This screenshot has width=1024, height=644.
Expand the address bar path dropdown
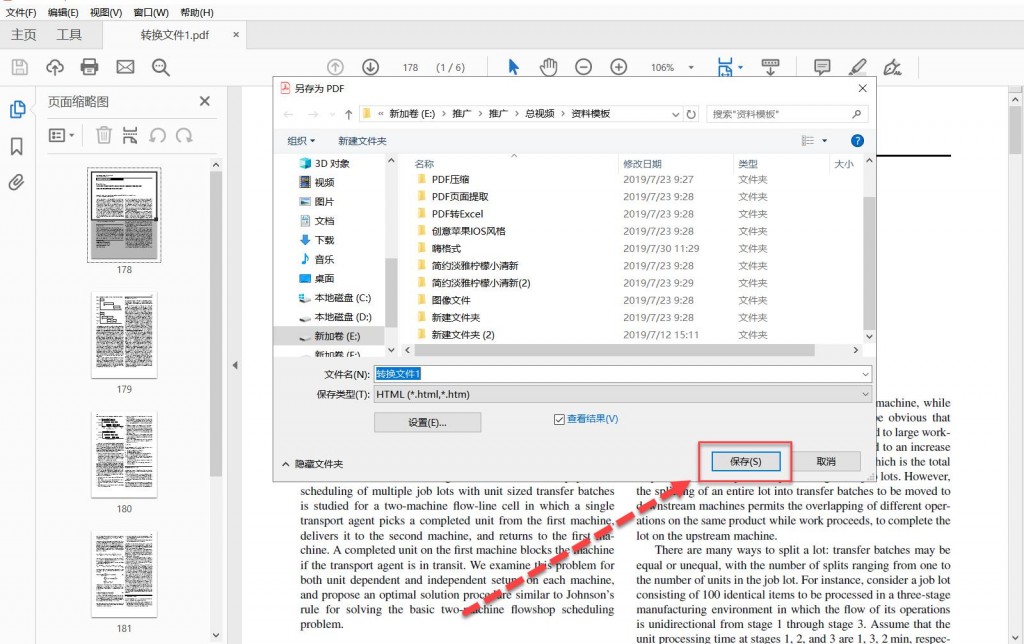point(675,114)
